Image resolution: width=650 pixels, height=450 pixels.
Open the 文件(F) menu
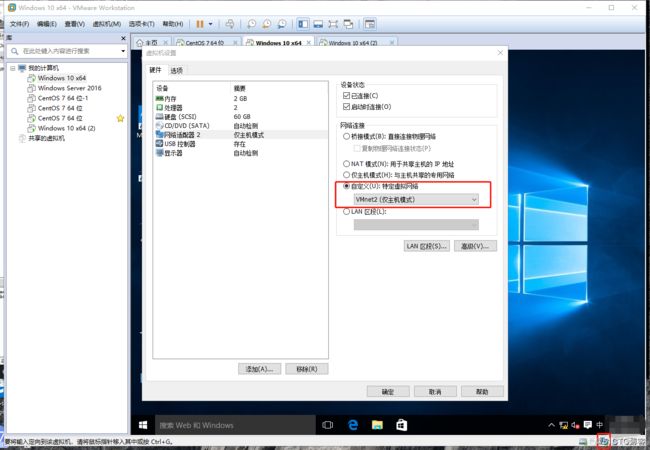tap(19, 24)
